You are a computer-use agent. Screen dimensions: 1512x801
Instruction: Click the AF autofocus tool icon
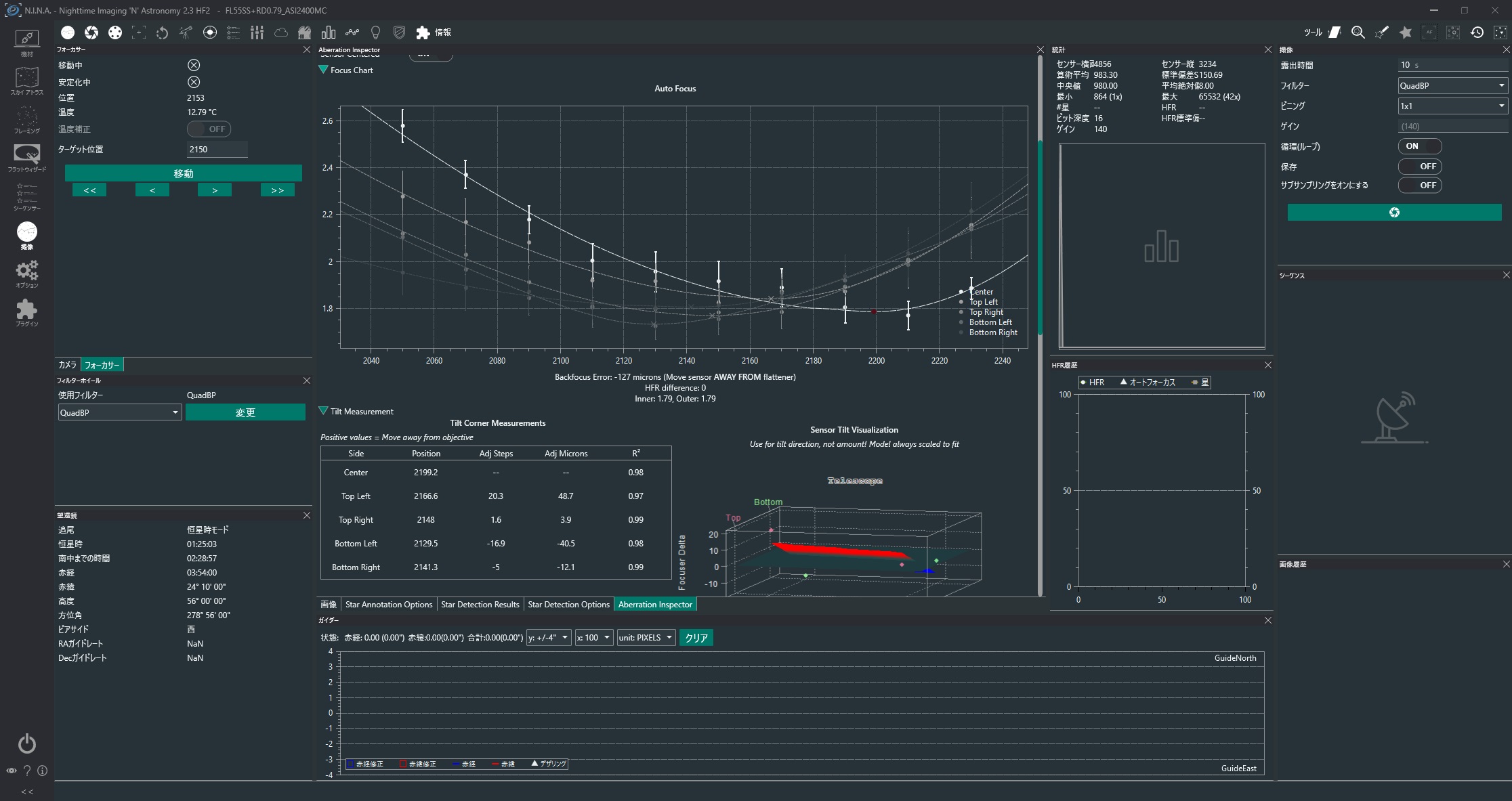(1429, 33)
